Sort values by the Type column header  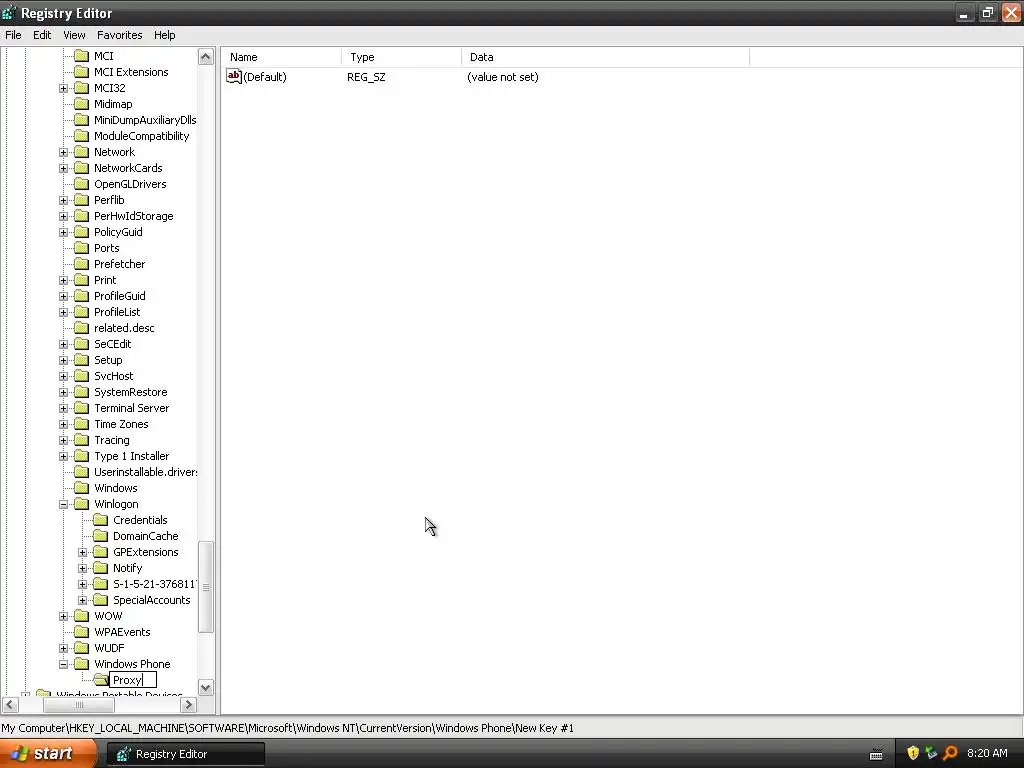tap(401, 57)
